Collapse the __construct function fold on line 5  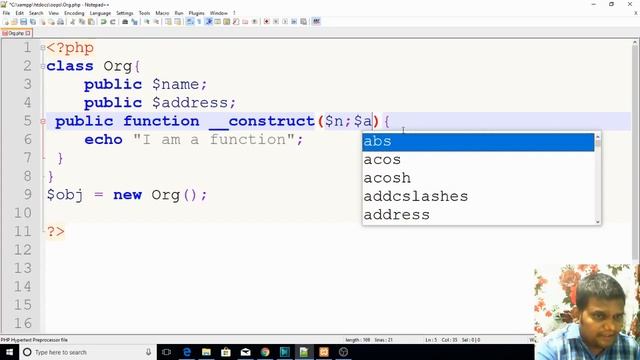coord(43,121)
